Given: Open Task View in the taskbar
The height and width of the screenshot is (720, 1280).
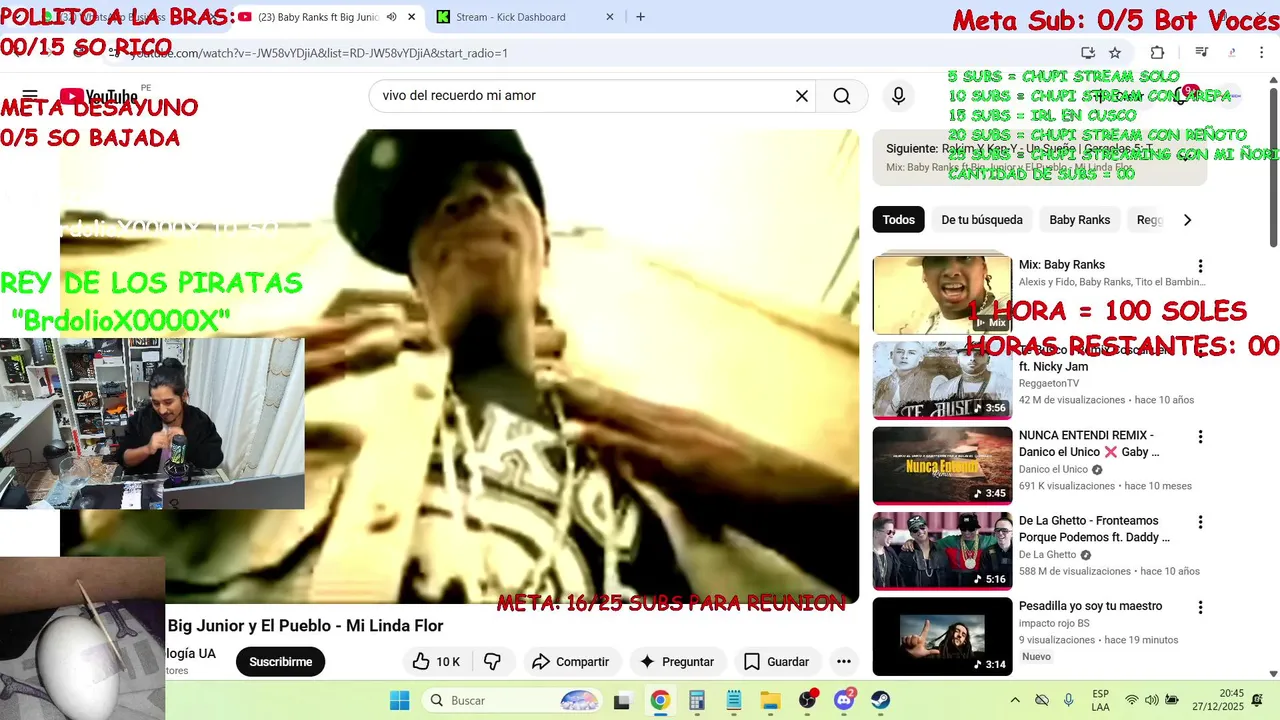Looking at the screenshot, I should coord(621,700).
